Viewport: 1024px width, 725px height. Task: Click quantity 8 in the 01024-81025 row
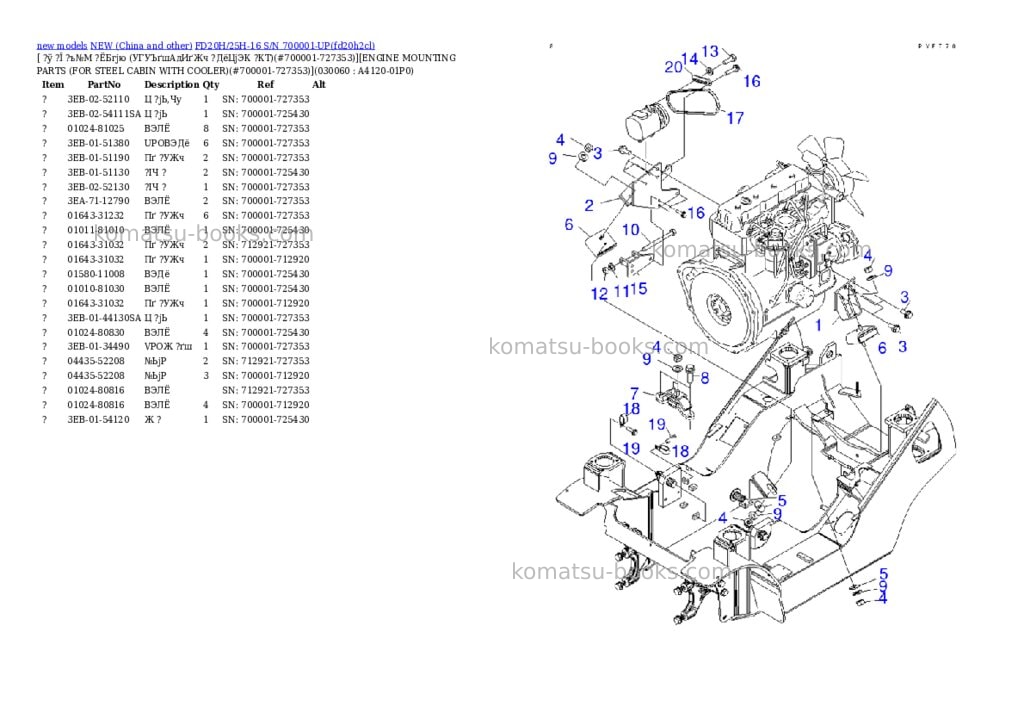[206, 129]
